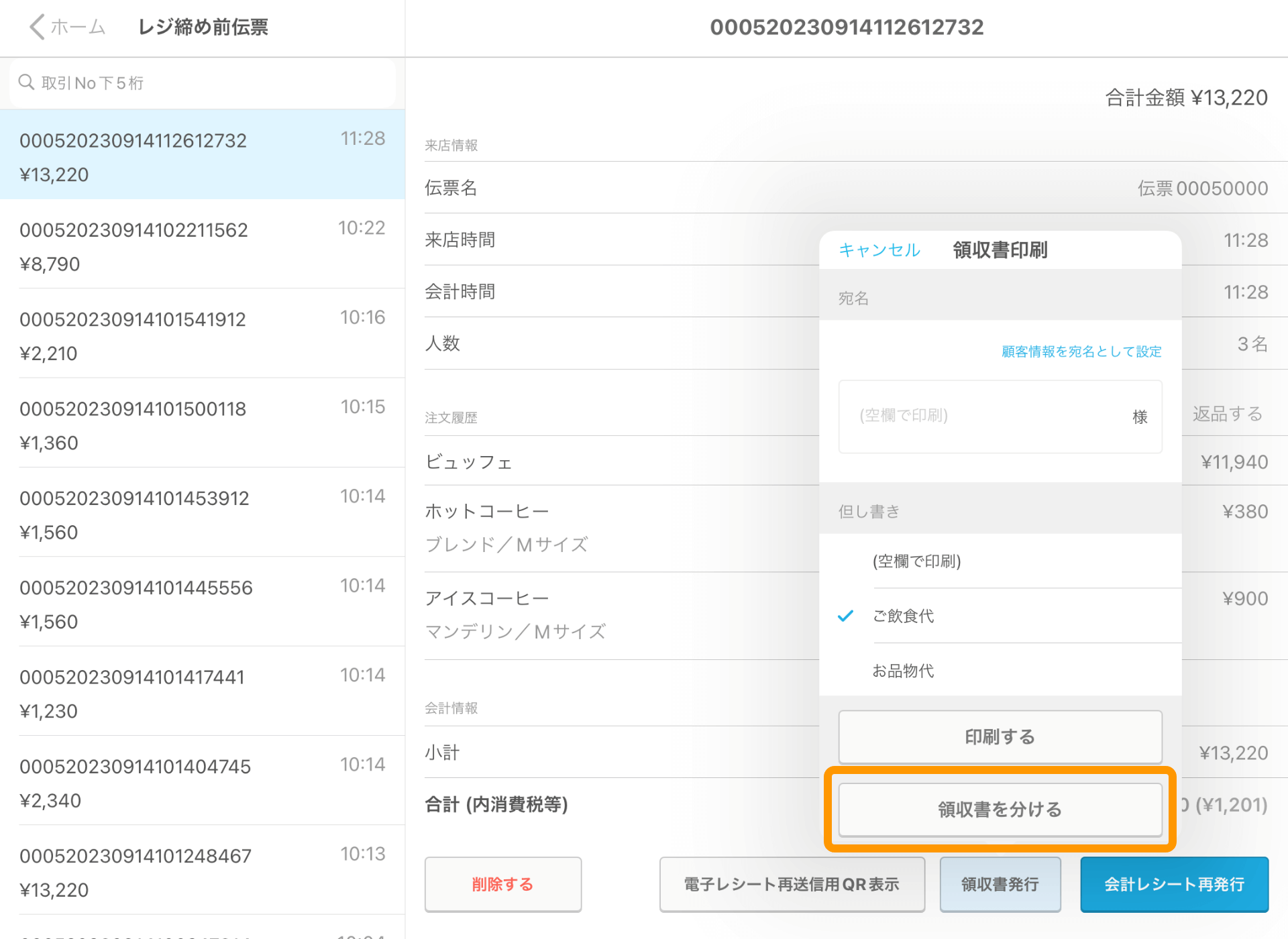The width and height of the screenshot is (1288, 939).
Task: Choose お品物代 for 但し書き
Action: point(1000,671)
